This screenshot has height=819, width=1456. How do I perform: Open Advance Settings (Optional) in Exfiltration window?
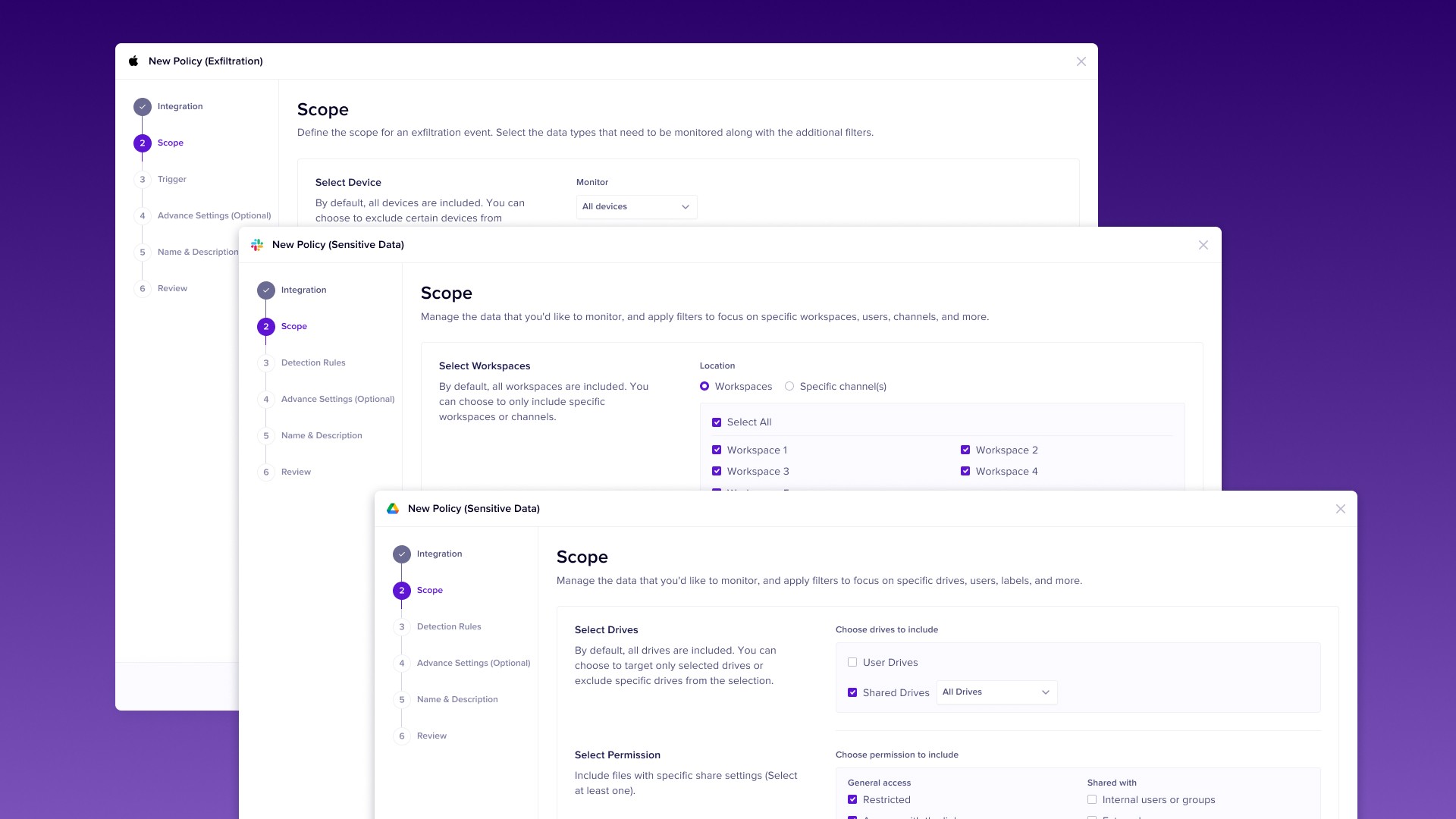coord(214,216)
